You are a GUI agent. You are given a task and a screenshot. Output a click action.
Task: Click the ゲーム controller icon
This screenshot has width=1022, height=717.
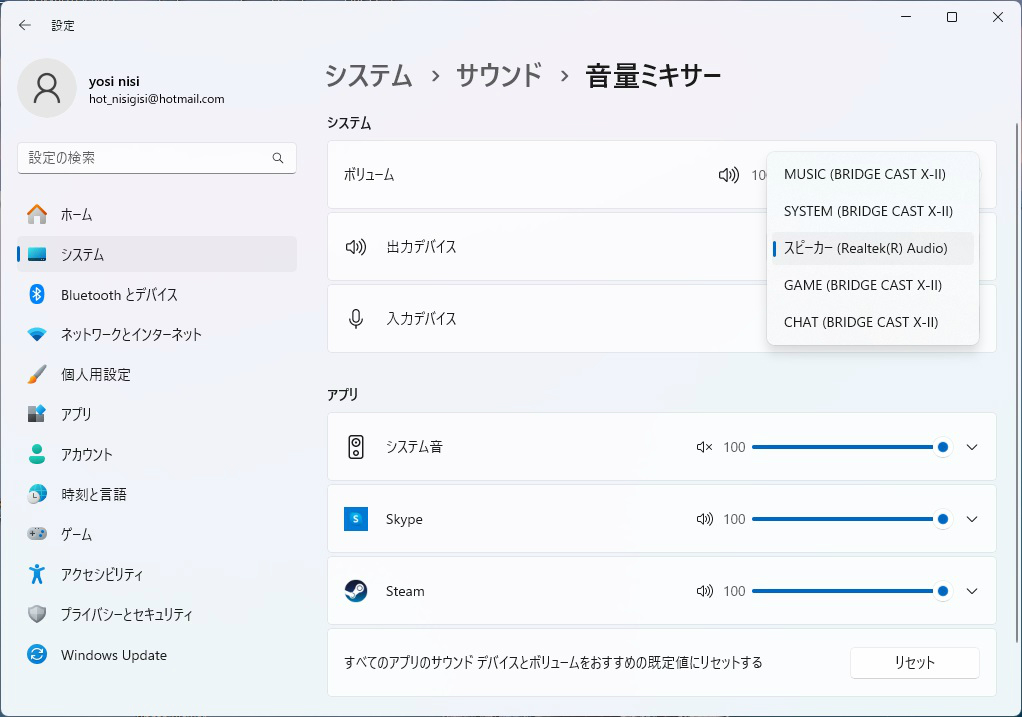tap(37, 534)
